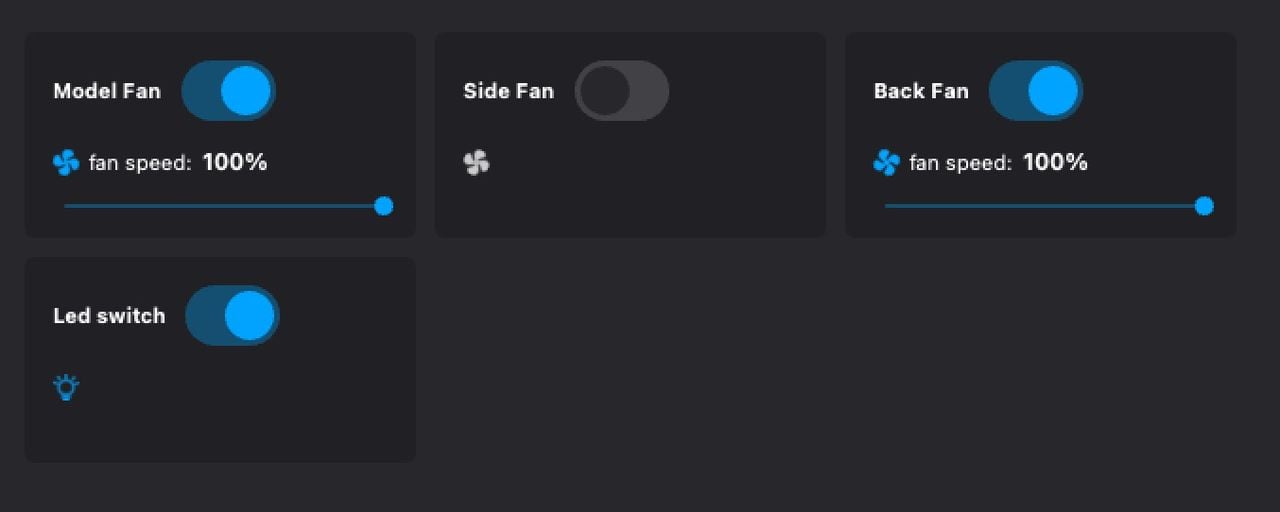1280x512 pixels.
Task: Click the Back Fan 100% speed value
Action: [1055, 162]
